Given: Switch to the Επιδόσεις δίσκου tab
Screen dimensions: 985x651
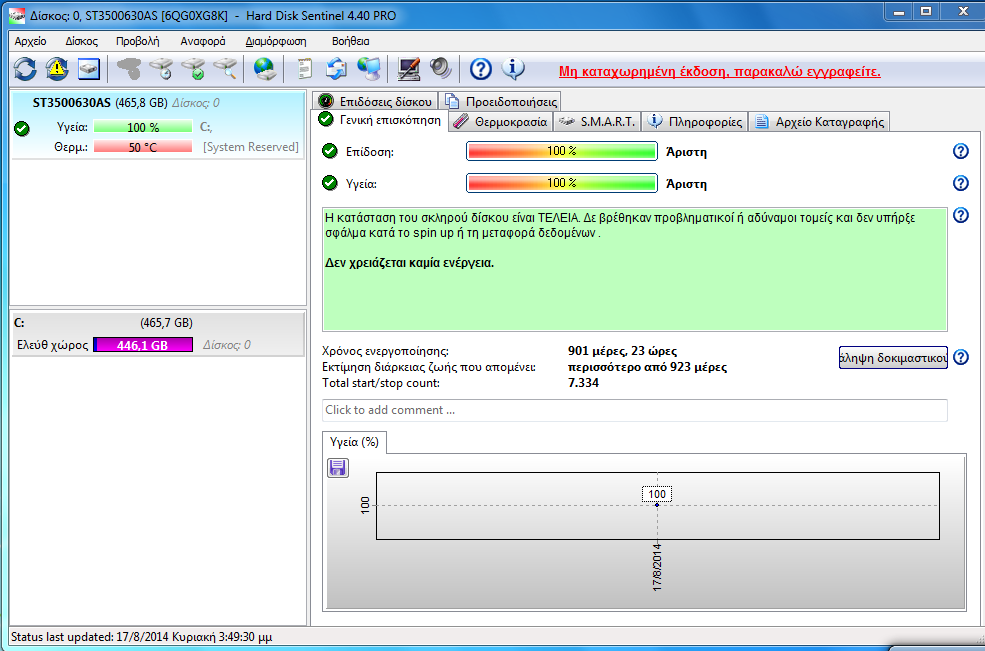Looking at the screenshot, I should 376,101.
